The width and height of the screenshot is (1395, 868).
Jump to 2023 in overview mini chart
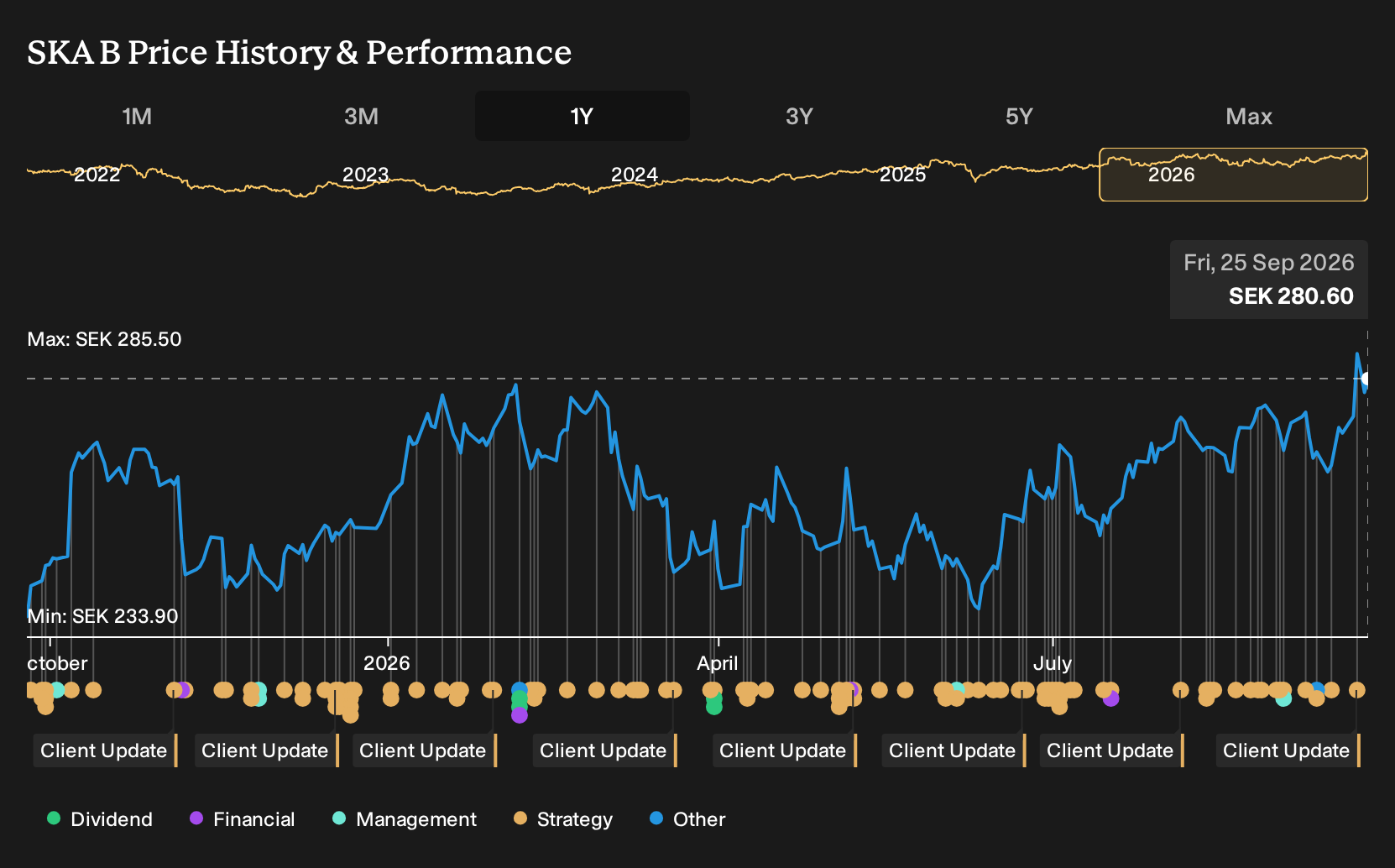365,175
